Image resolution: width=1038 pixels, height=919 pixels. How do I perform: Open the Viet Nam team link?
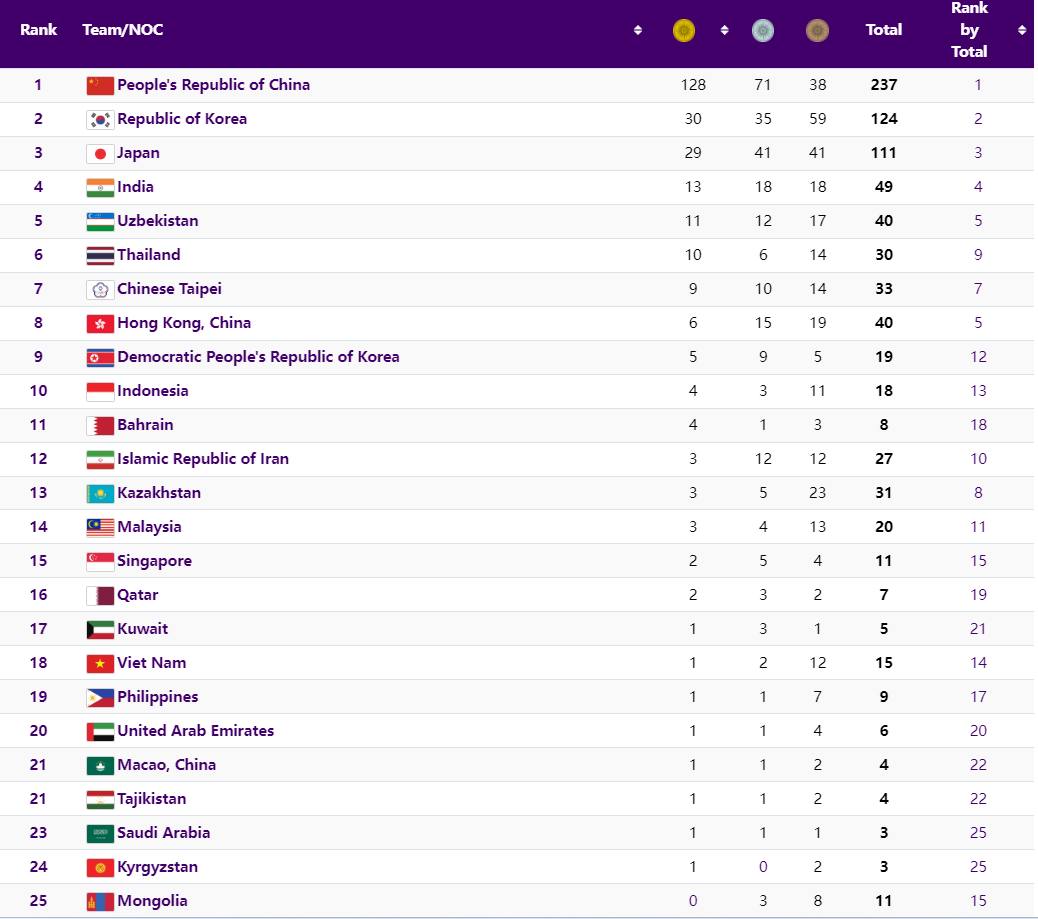point(152,663)
